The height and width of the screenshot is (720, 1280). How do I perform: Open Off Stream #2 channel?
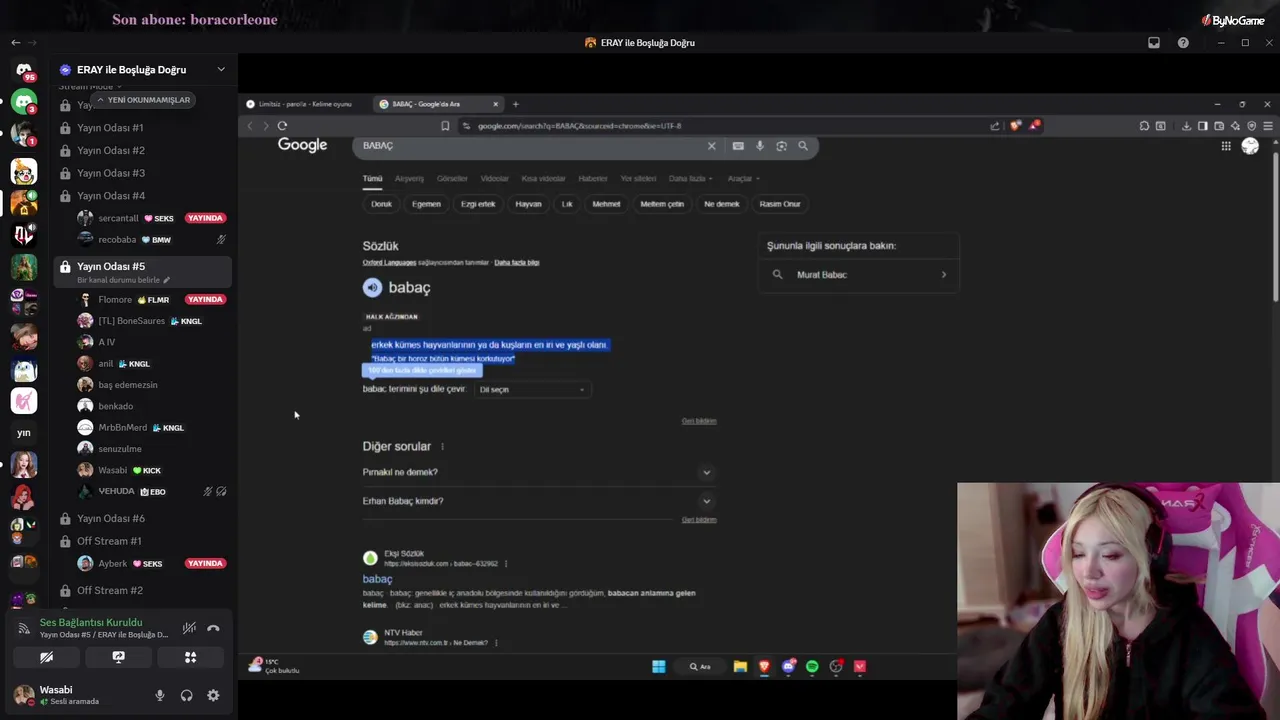109,590
